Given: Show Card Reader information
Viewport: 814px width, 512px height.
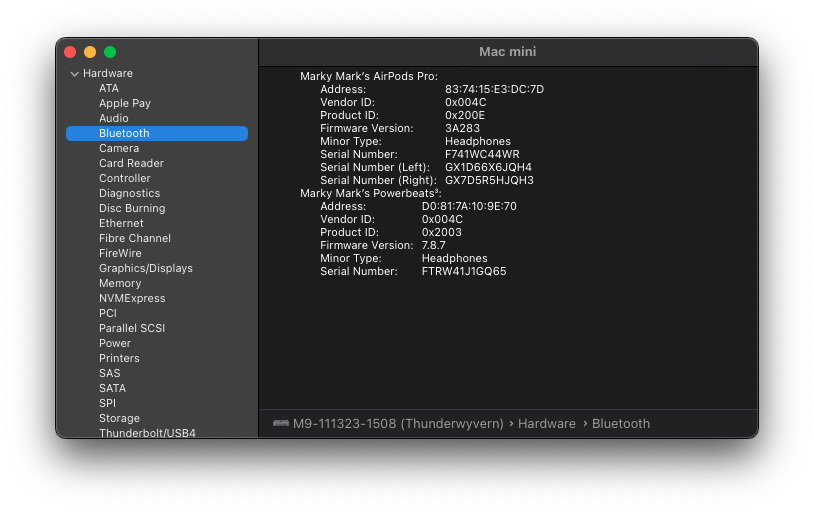Looking at the screenshot, I should click(x=131, y=163).
